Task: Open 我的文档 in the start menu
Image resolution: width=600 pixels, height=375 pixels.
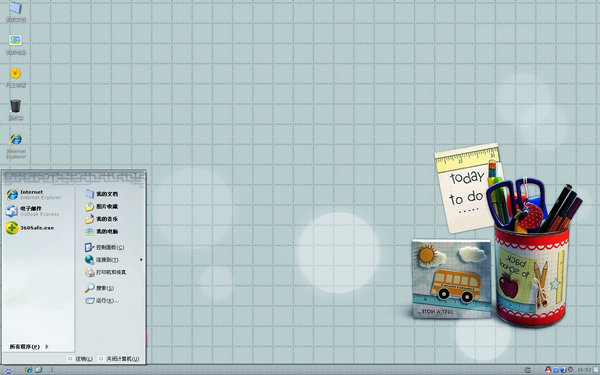Action: click(101, 194)
